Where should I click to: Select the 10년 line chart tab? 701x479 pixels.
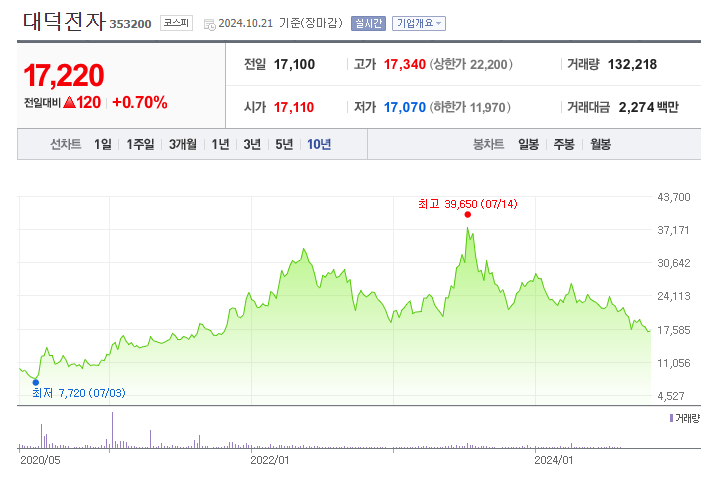tap(319, 144)
